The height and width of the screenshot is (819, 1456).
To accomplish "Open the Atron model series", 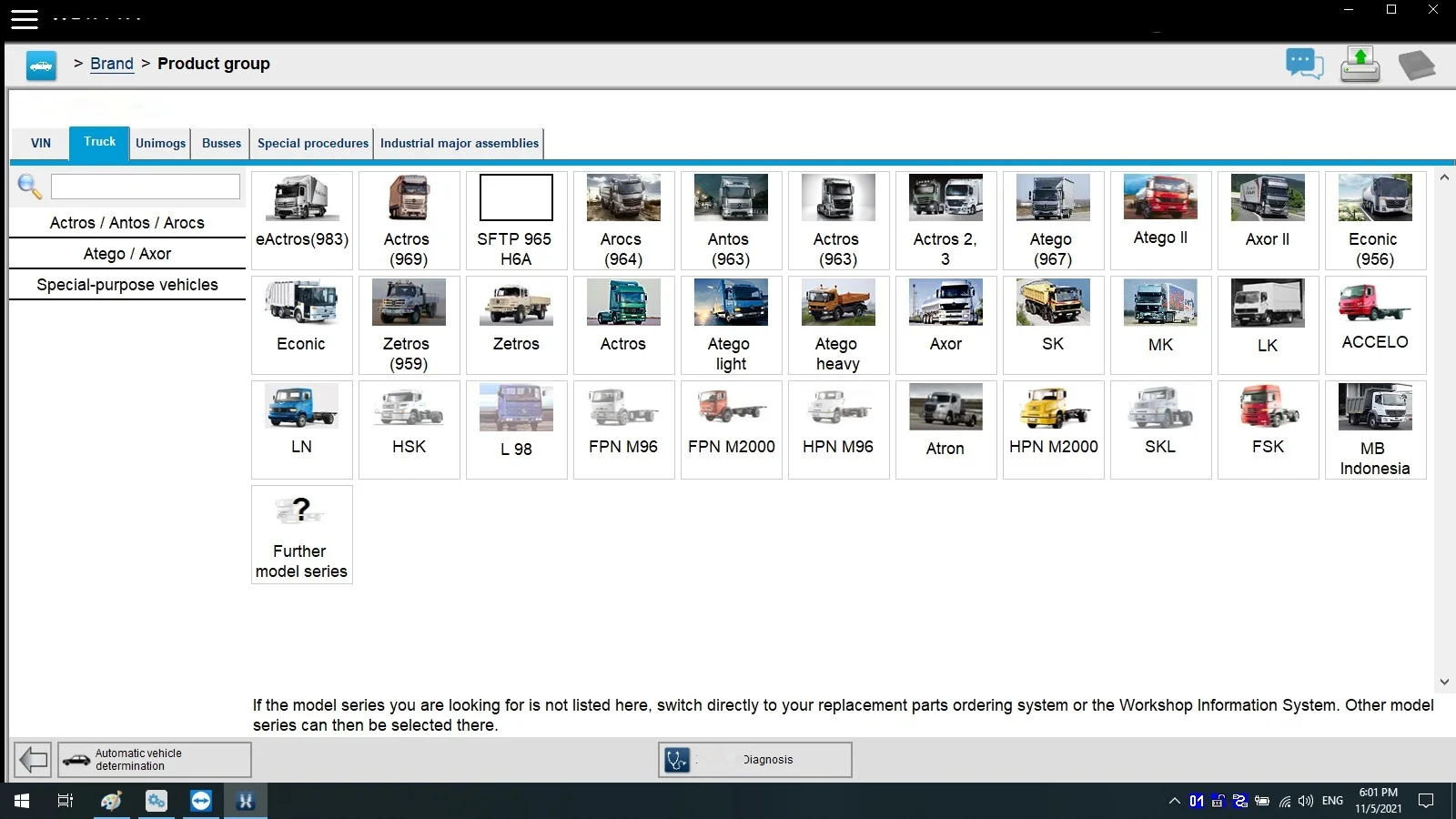I will (946, 430).
